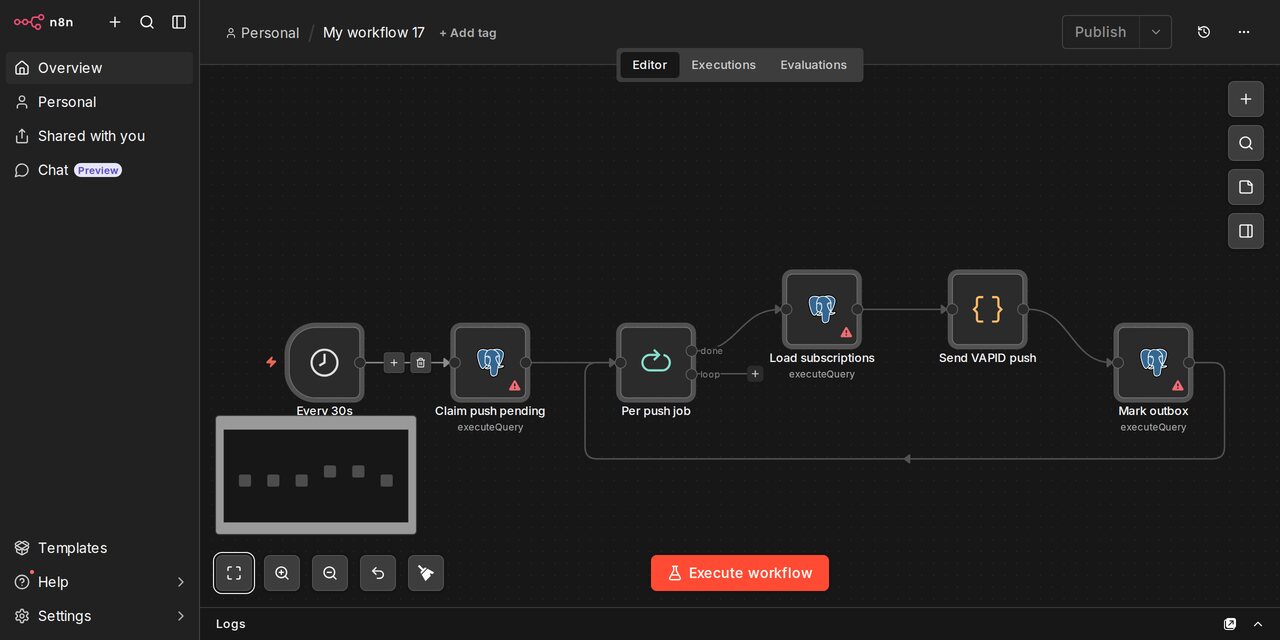1280x640 pixels.
Task: Zoom in on the workflow canvas
Action: [282, 573]
